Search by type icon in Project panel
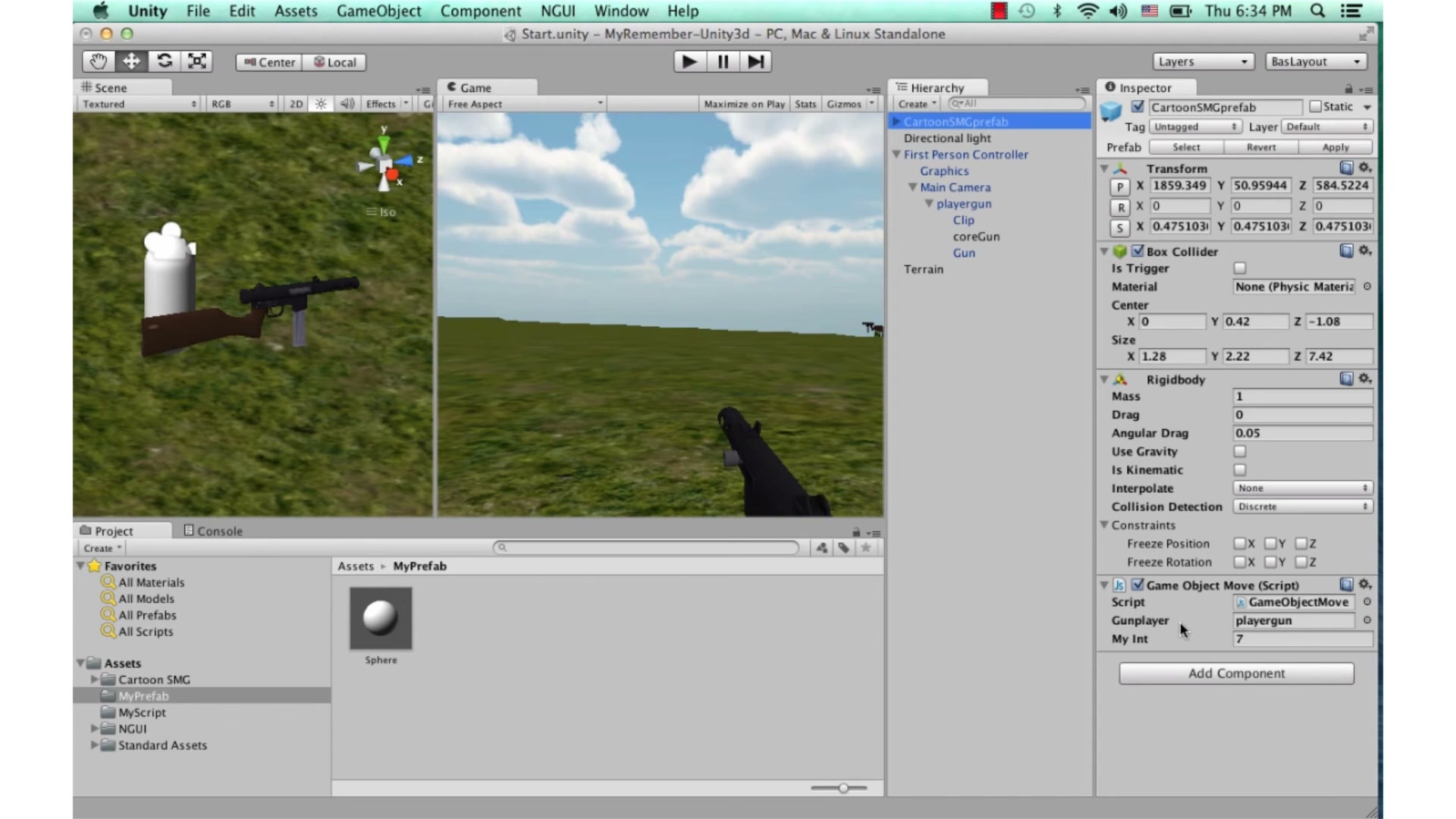The height and width of the screenshot is (819, 1456). click(x=821, y=548)
